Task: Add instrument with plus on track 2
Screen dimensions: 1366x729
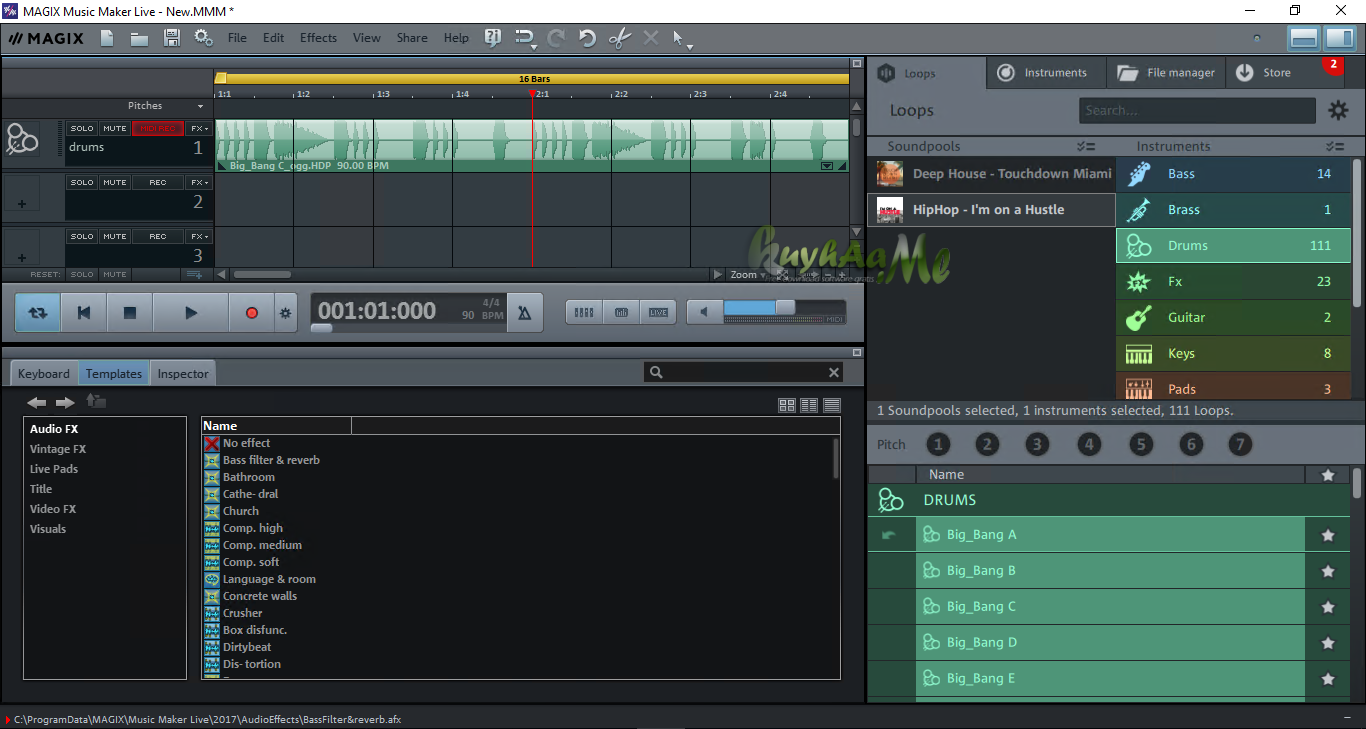Action: pos(22,203)
